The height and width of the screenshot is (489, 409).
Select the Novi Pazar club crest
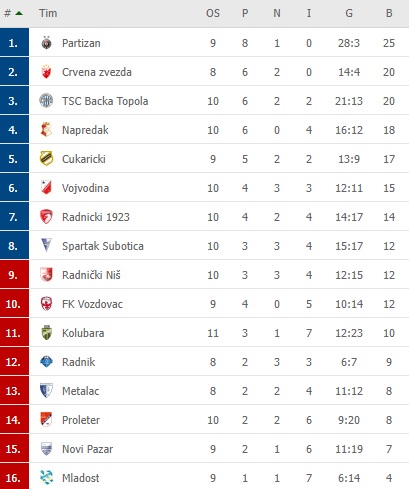coord(46,449)
